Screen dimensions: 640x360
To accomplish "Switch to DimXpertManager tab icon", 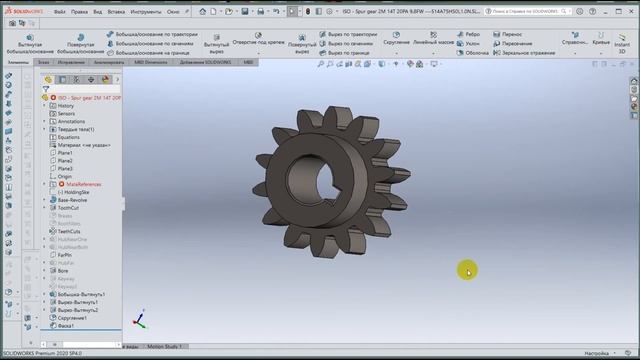I will point(91,79).
